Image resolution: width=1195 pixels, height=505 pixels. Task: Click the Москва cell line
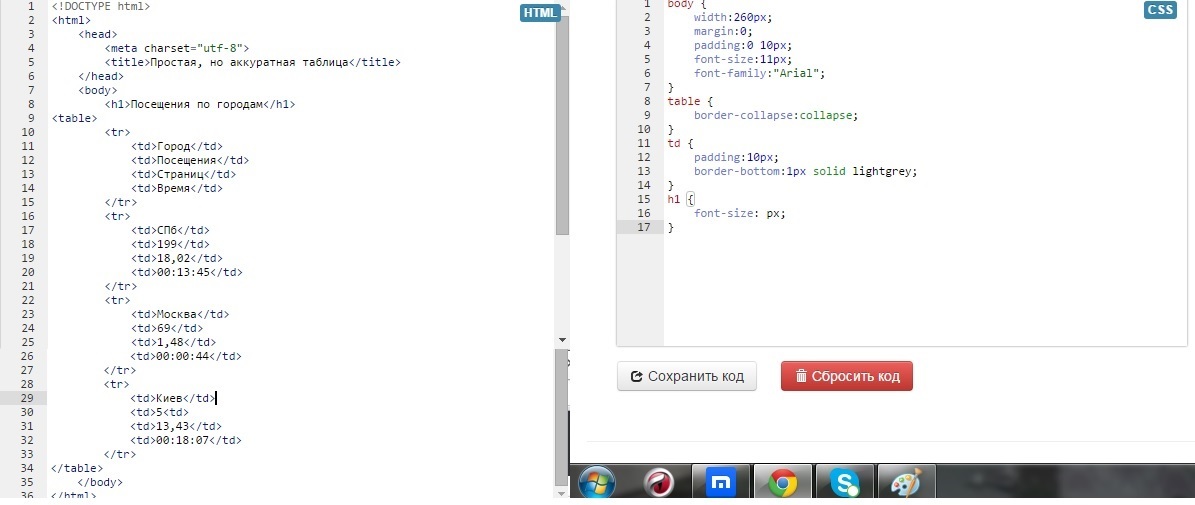click(180, 314)
